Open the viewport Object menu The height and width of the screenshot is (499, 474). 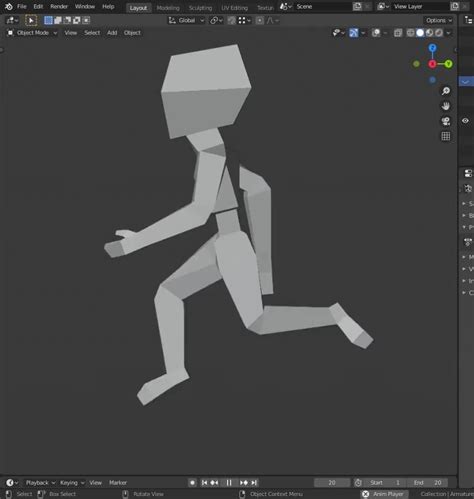point(132,33)
